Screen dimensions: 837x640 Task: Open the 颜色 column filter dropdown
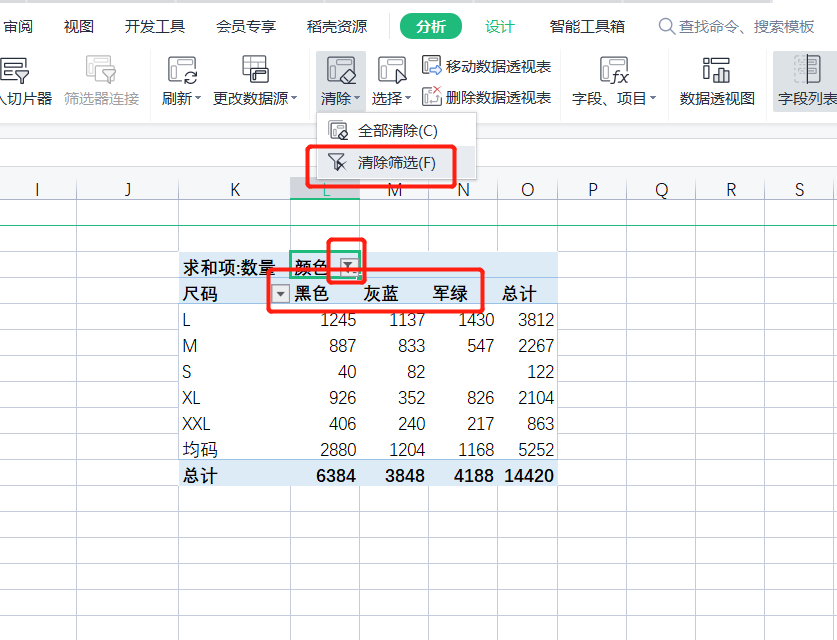tap(348, 266)
